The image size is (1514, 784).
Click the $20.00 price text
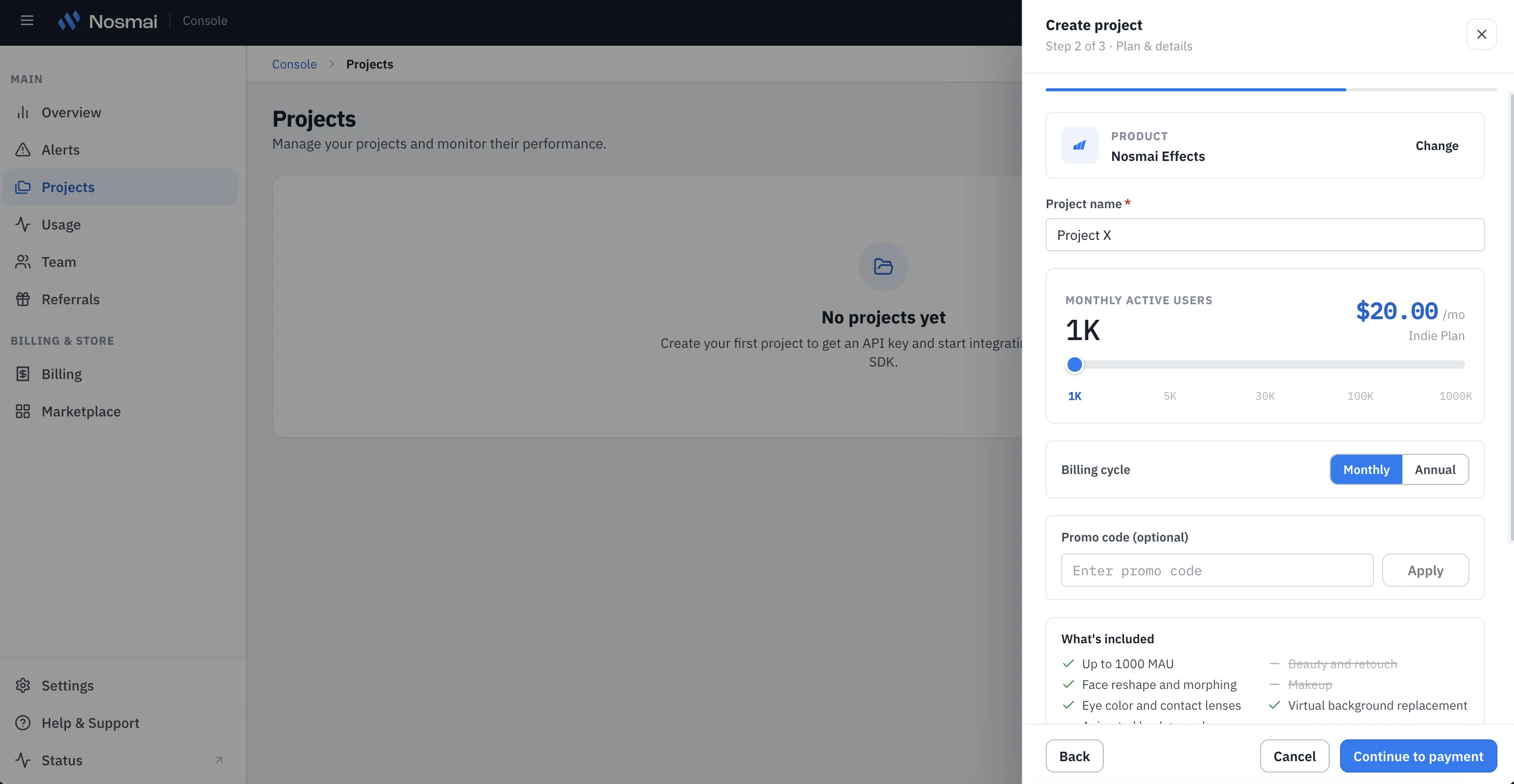point(1397,311)
